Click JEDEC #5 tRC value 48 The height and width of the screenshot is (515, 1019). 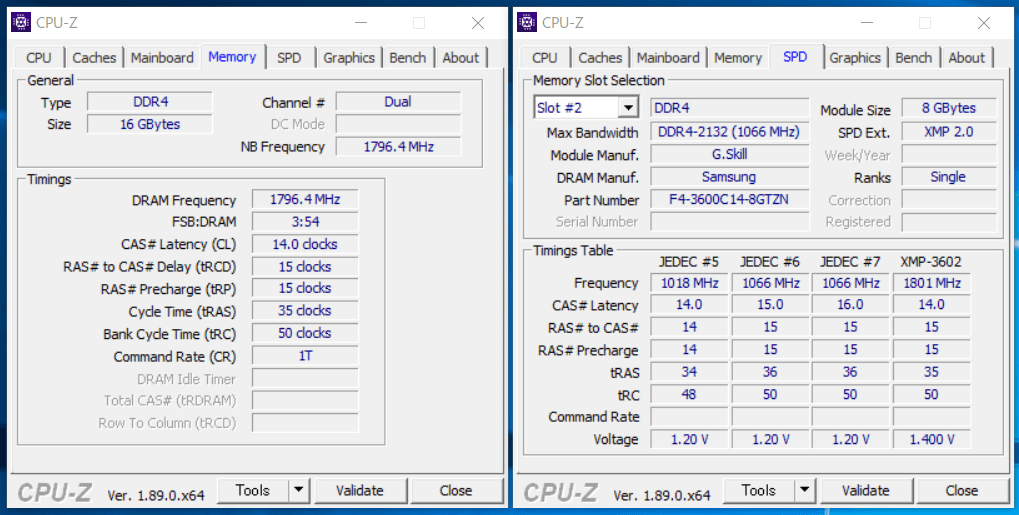click(689, 395)
